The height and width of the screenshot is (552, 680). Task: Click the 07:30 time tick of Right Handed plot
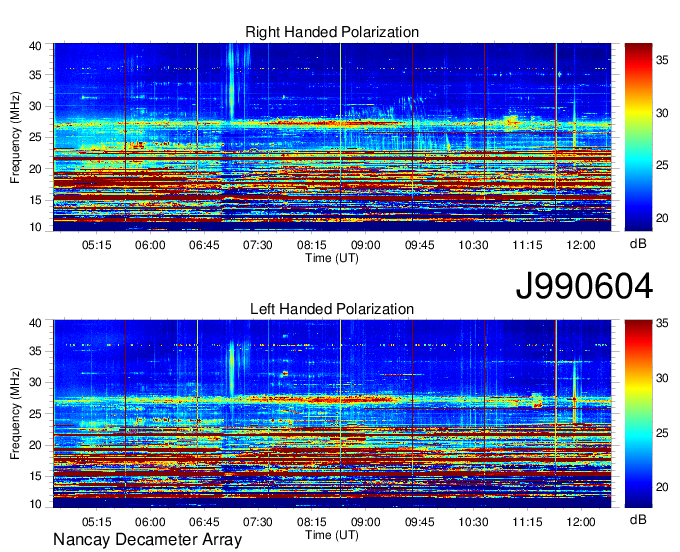(x=258, y=245)
